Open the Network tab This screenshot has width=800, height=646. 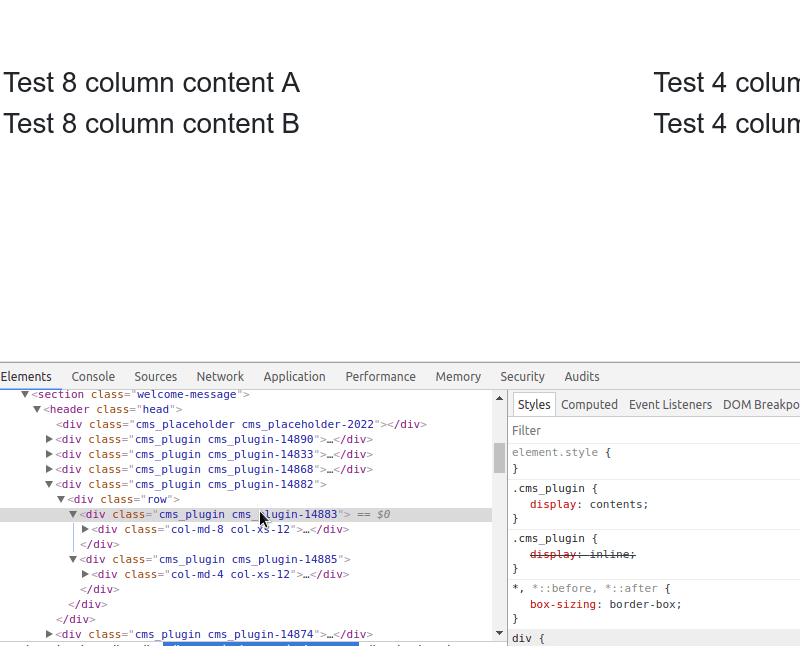(220, 377)
